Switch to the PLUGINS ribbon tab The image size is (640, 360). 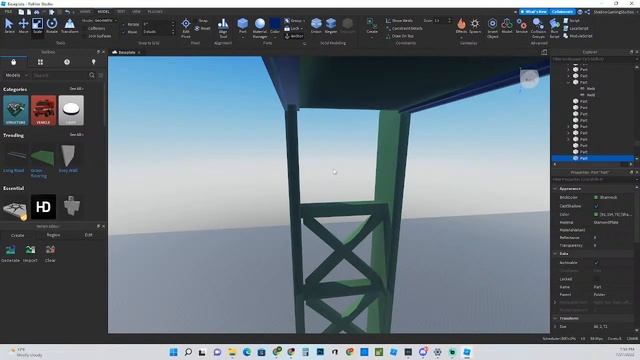tap(155, 12)
